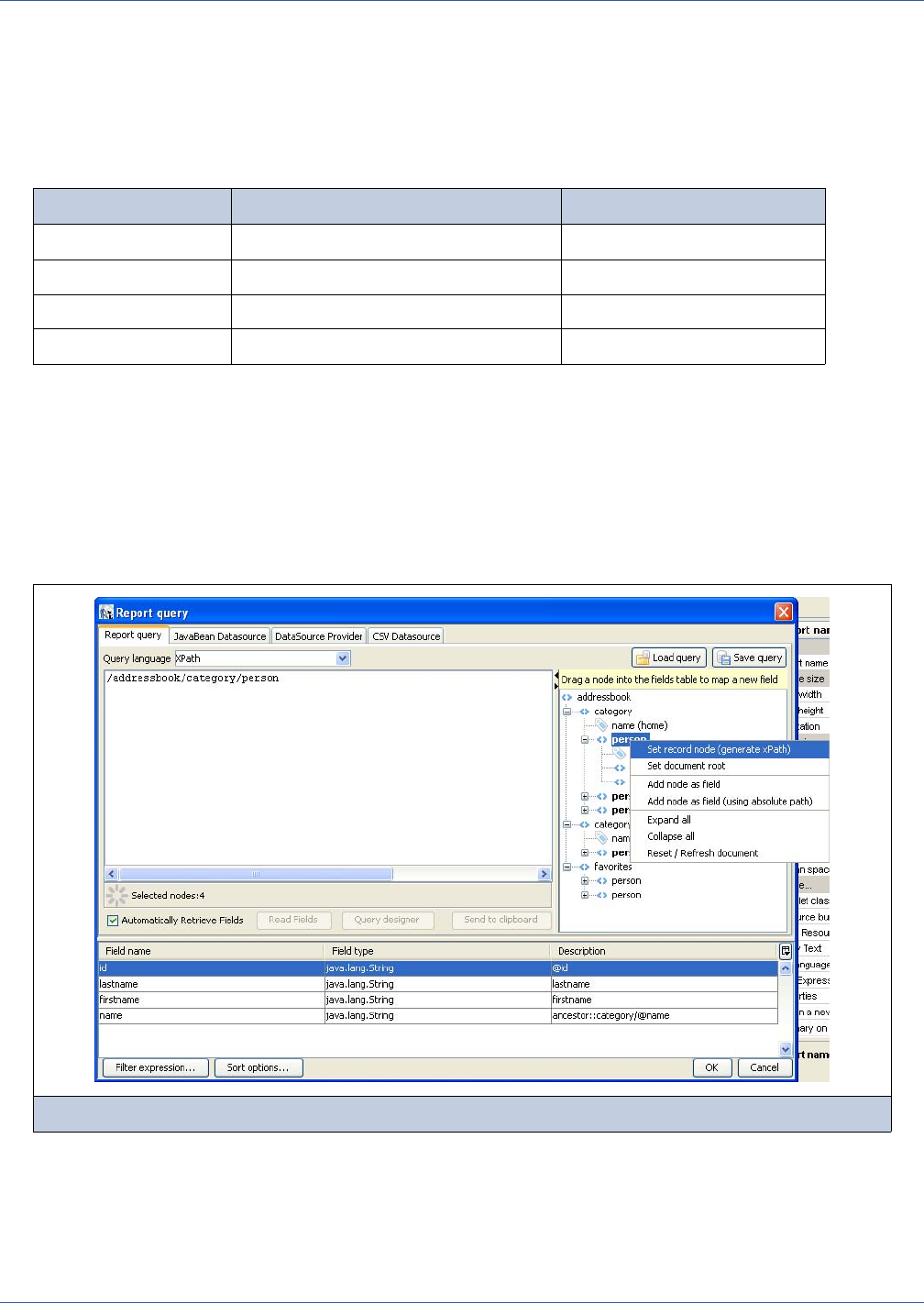Click the Selected nodes:4 status text
The width and height of the screenshot is (924, 1304).
[x=168, y=895]
